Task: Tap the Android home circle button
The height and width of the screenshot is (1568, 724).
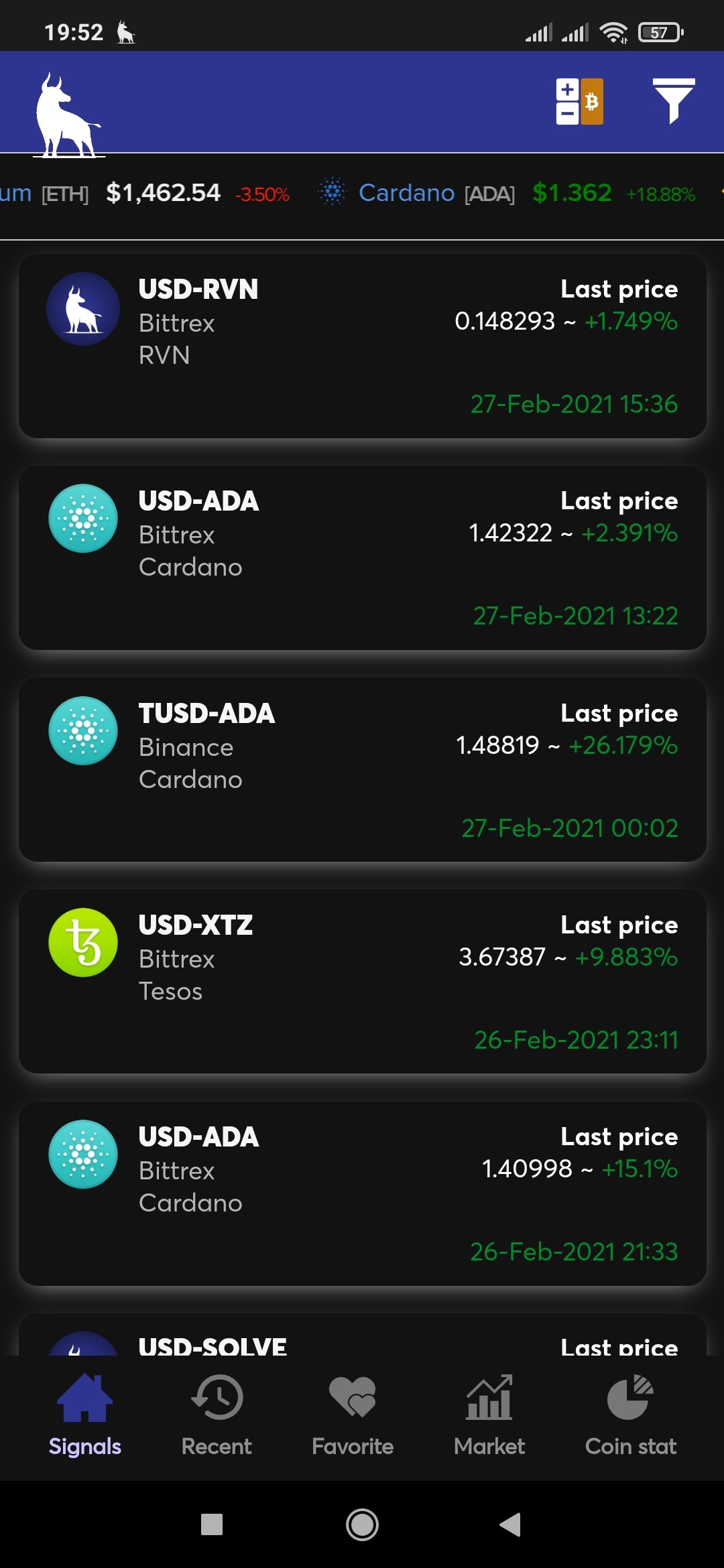Action: coord(362,1524)
